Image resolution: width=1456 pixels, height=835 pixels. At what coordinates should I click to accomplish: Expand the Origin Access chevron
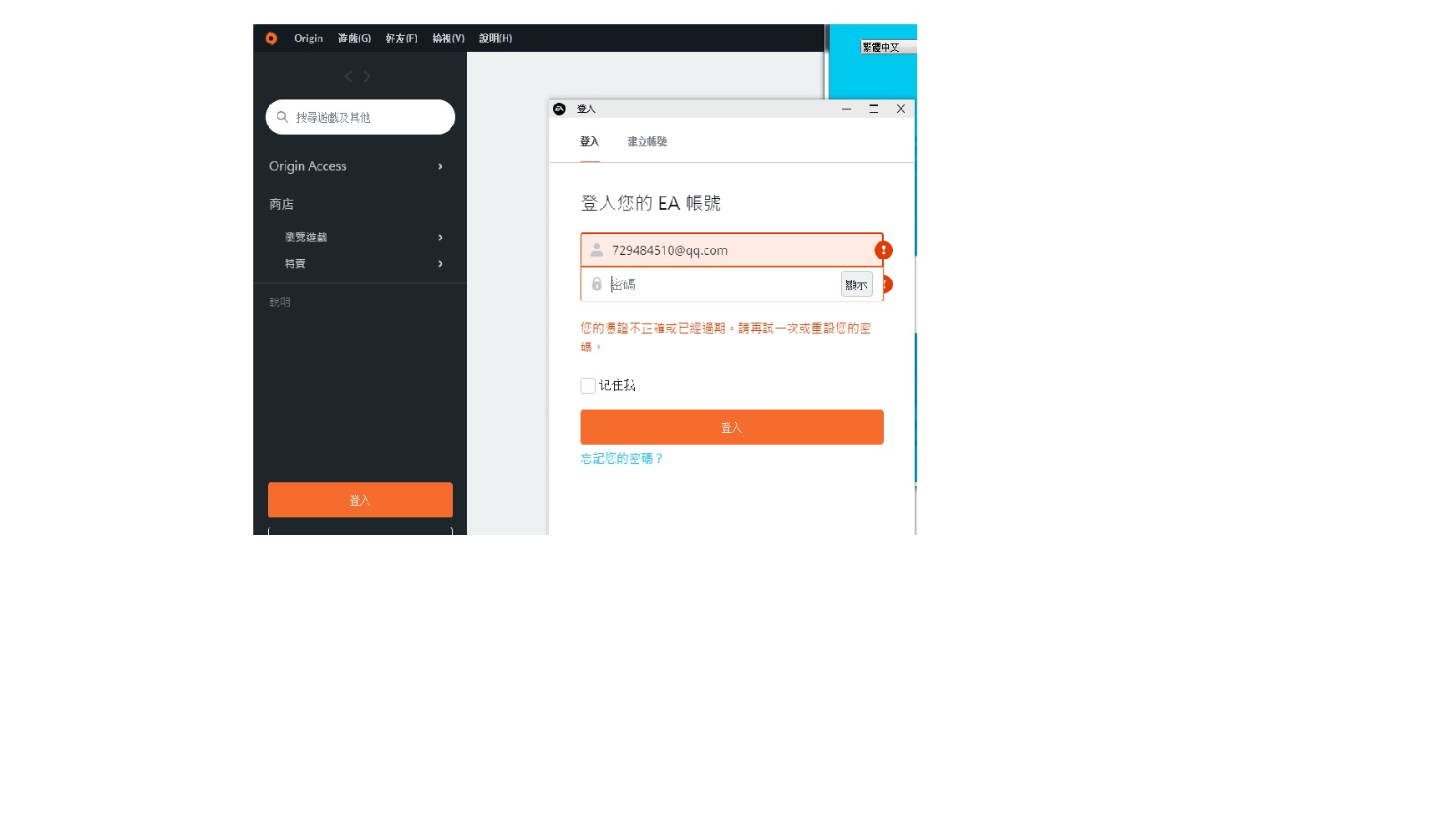(x=440, y=166)
